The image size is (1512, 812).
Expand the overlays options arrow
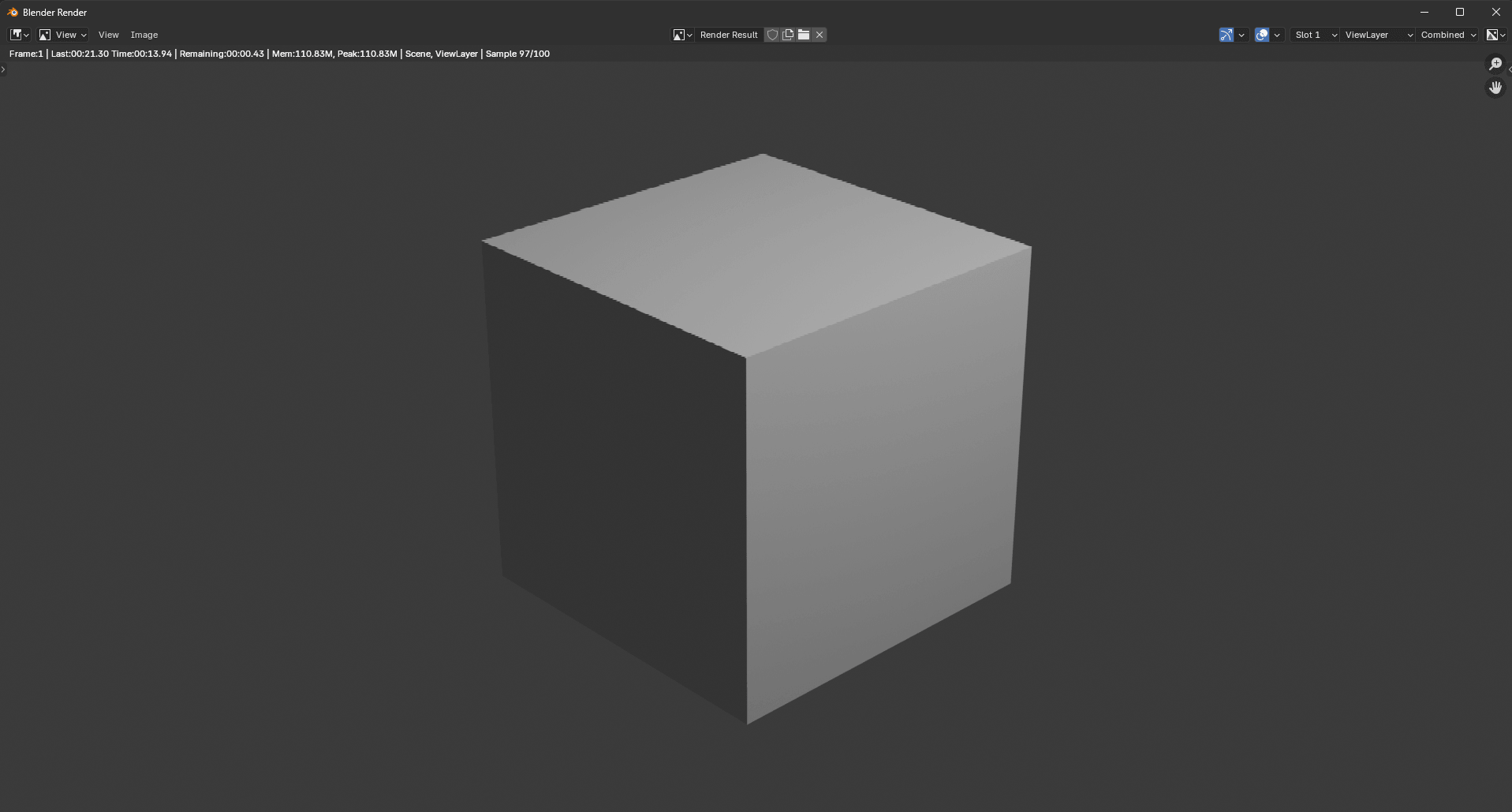pos(1277,35)
